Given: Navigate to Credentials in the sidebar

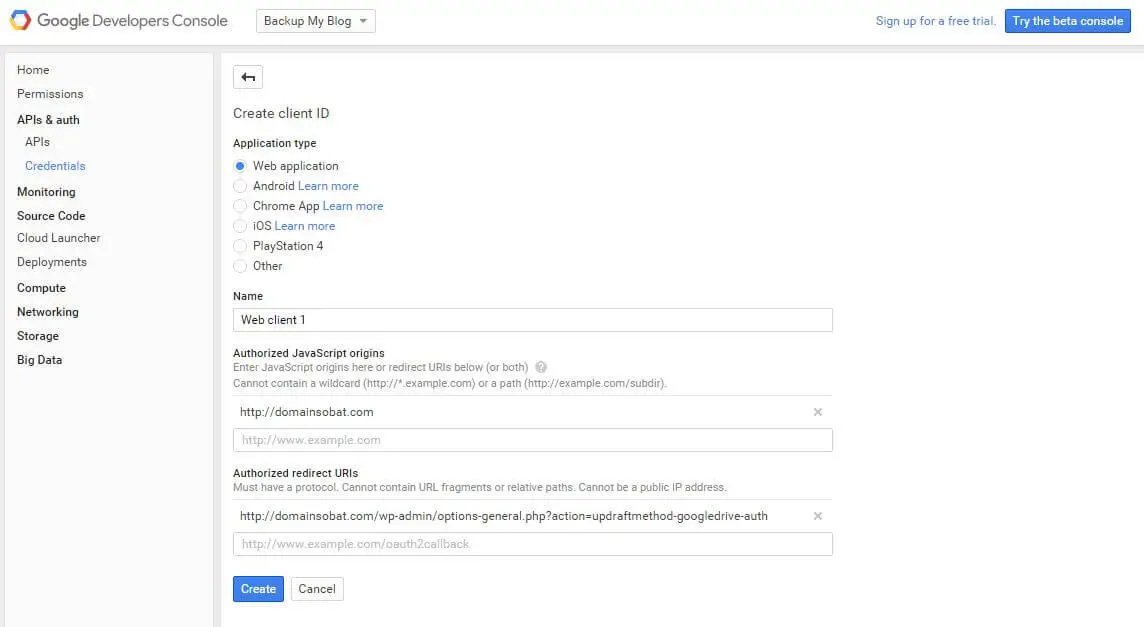Looking at the screenshot, I should pos(55,165).
